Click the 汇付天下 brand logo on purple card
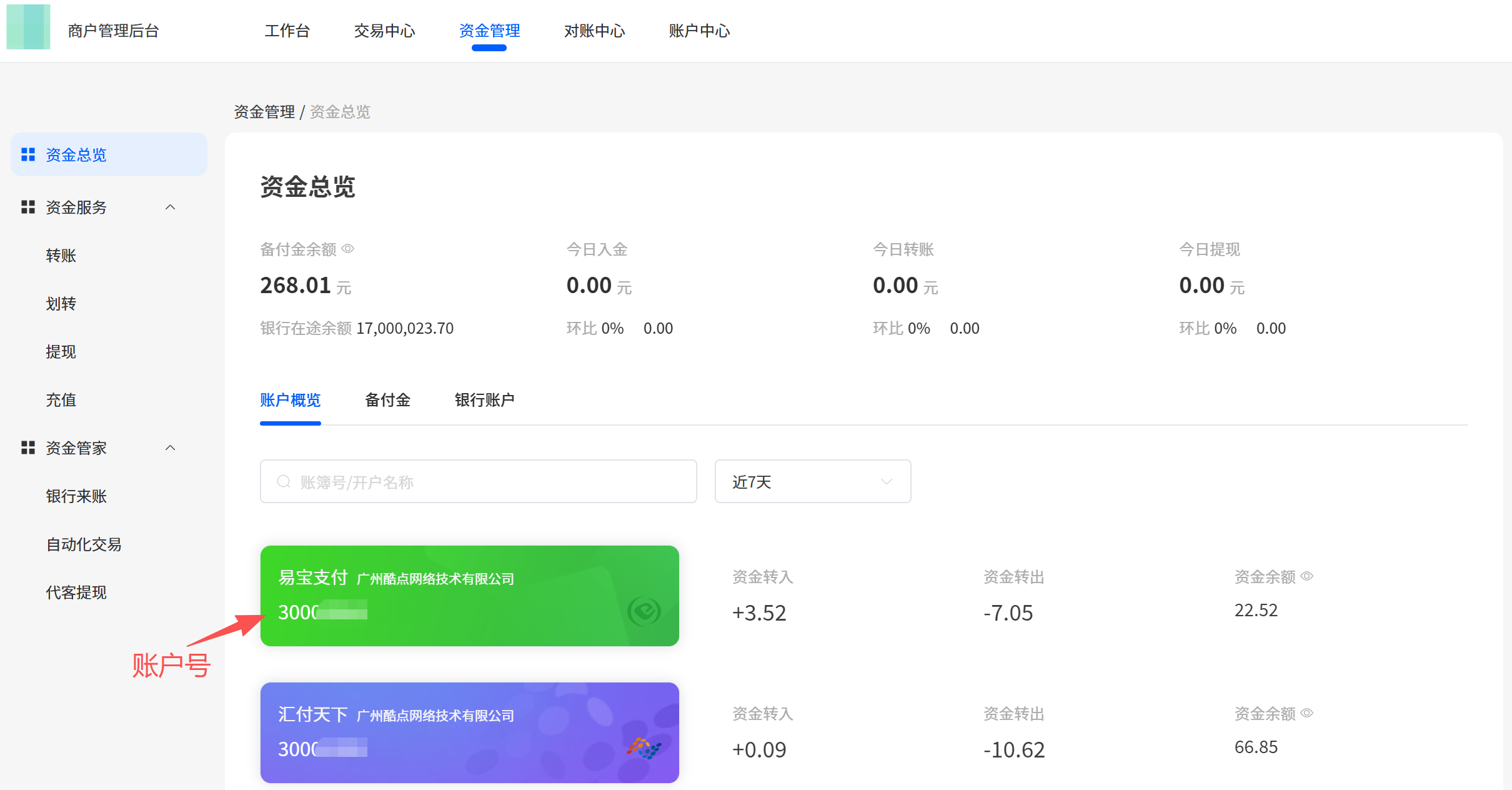The height and width of the screenshot is (790, 1512). point(645,748)
